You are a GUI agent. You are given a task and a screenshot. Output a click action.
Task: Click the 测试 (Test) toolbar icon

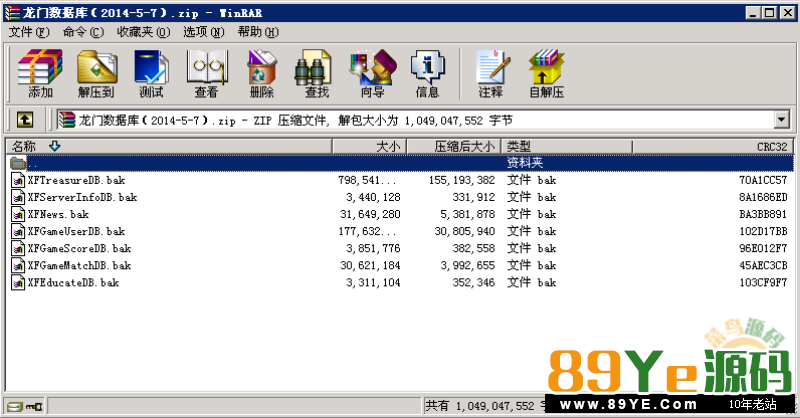coord(152,73)
